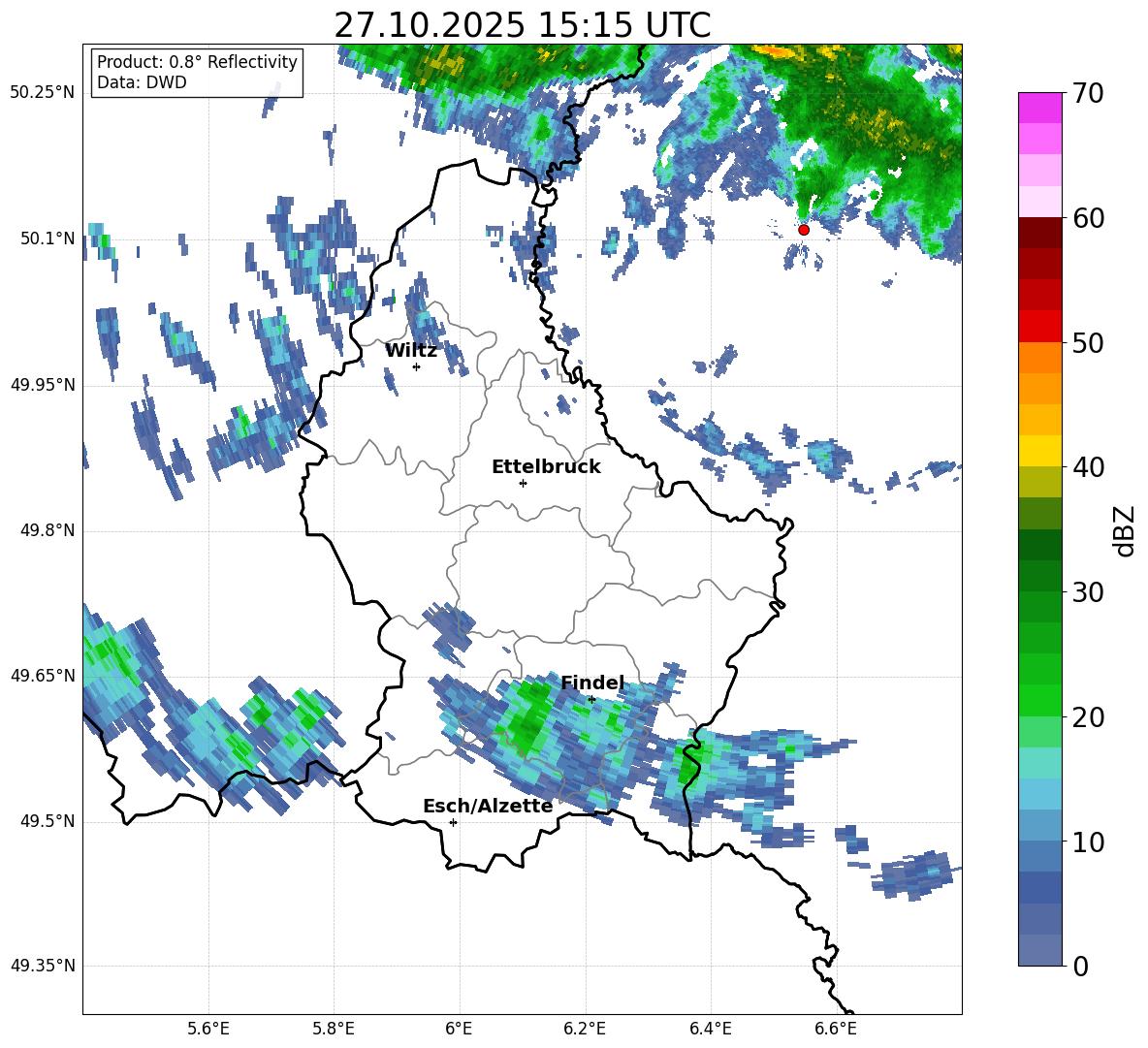
Task: Click the colorbar tick label 40
Action: pyautogui.click(x=1088, y=467)
